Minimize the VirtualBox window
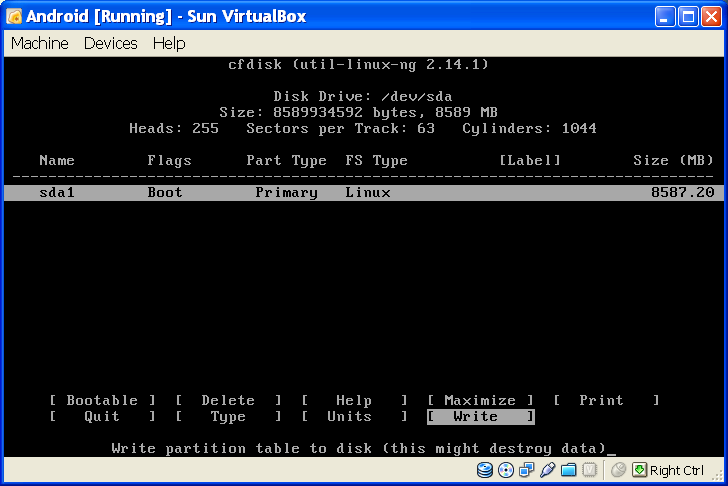The width and height of the screenshot is (728, 486). click(665, 17)
